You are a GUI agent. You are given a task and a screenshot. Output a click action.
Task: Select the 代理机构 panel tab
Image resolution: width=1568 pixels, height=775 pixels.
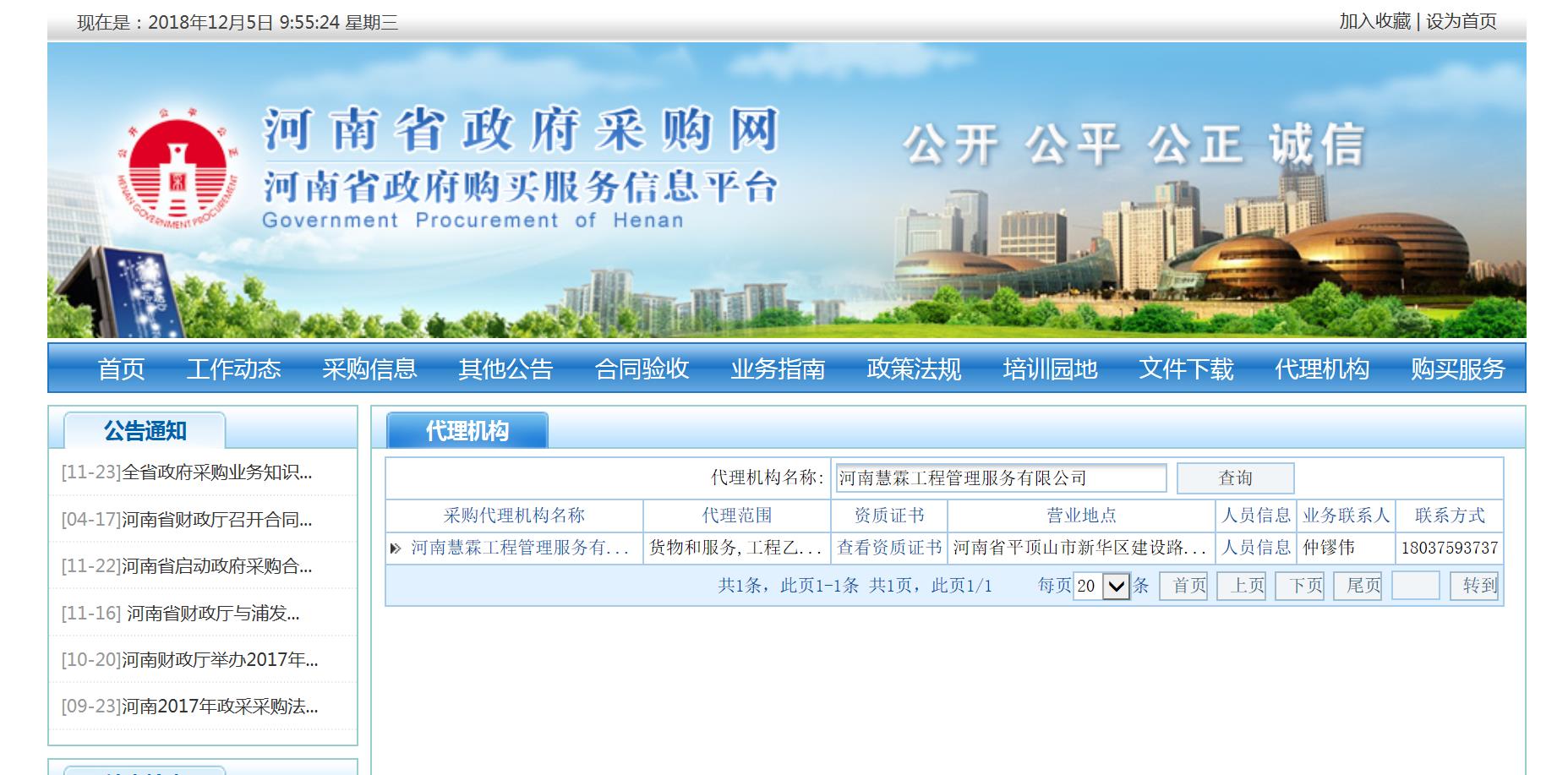point(467,431)
